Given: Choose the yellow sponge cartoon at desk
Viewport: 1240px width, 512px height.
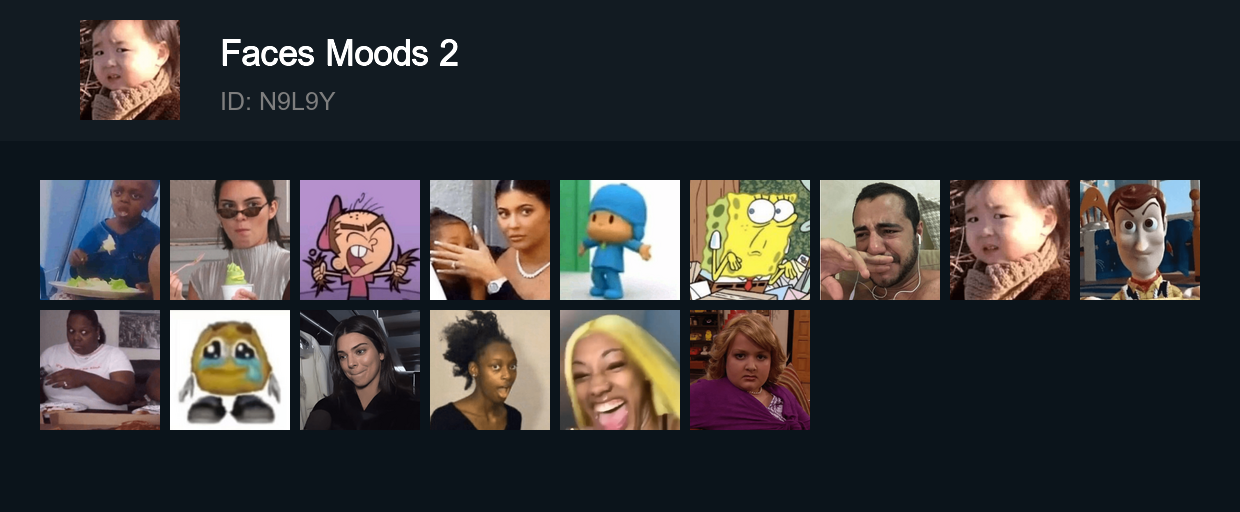Looking at the screenshot, I should [x=750, y=240].
